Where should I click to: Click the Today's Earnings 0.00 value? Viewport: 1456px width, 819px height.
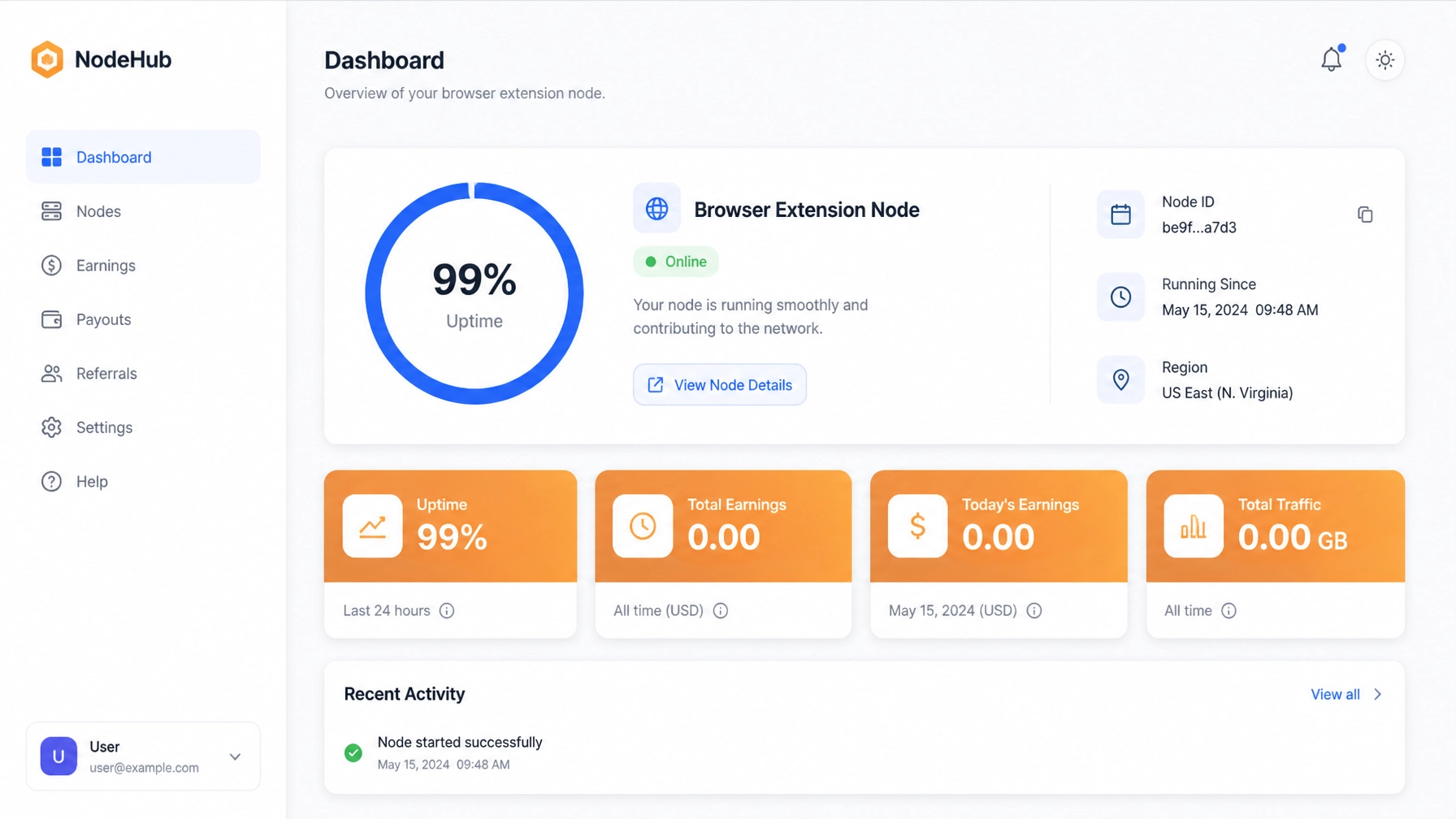(999, 537)
